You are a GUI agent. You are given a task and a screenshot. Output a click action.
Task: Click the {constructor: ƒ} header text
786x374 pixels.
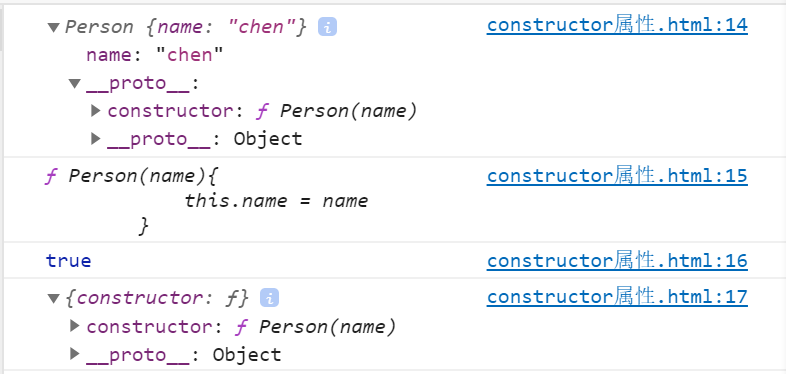156,299
